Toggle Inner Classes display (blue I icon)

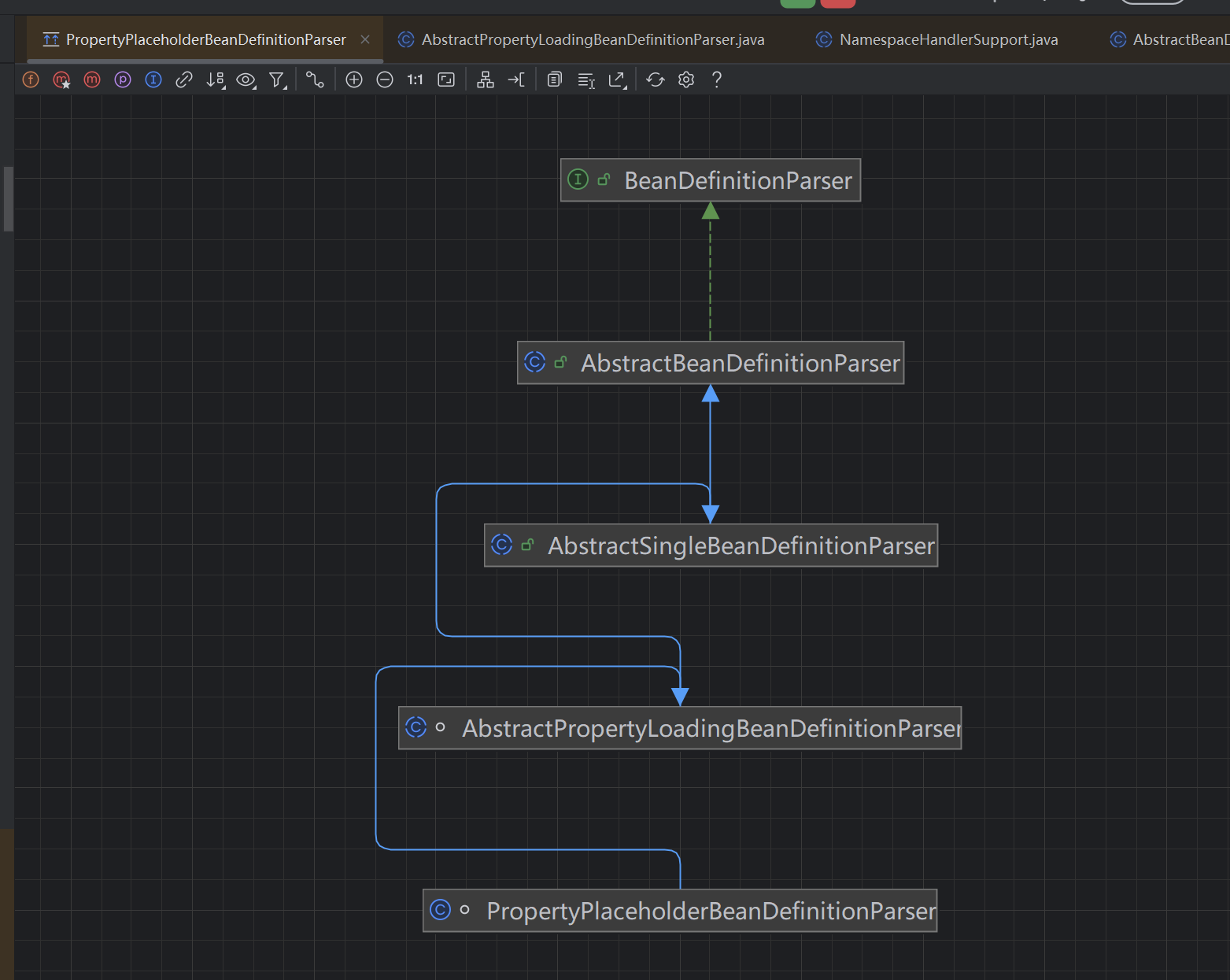point(153,80)
